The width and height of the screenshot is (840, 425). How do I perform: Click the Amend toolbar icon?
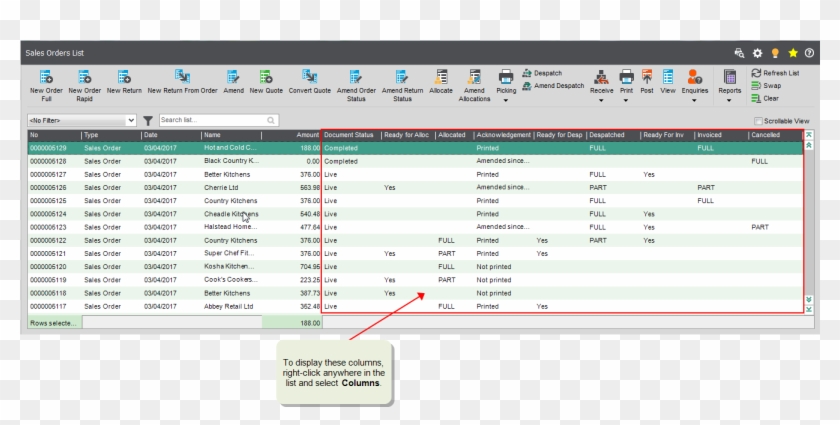[x=233, y=77]
